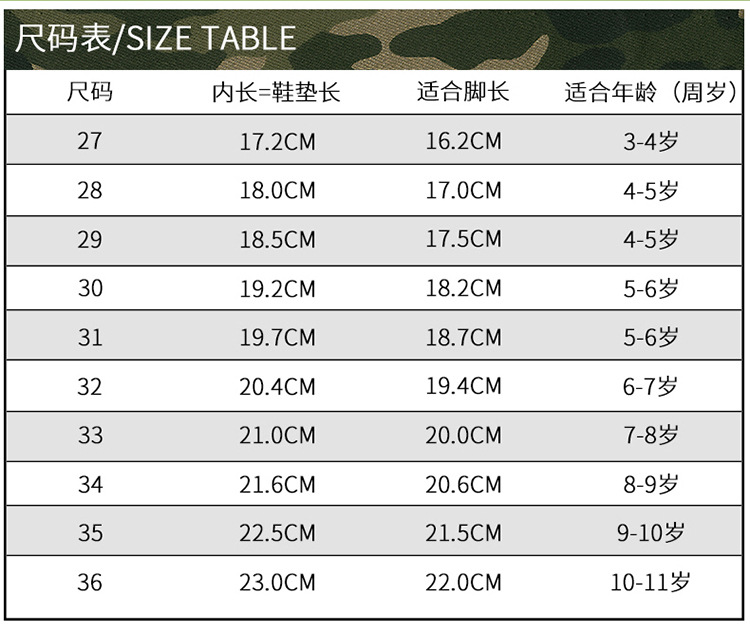Select the 17.2CM inner length cell
Screen dimensions: 750x626
point(277,142)
